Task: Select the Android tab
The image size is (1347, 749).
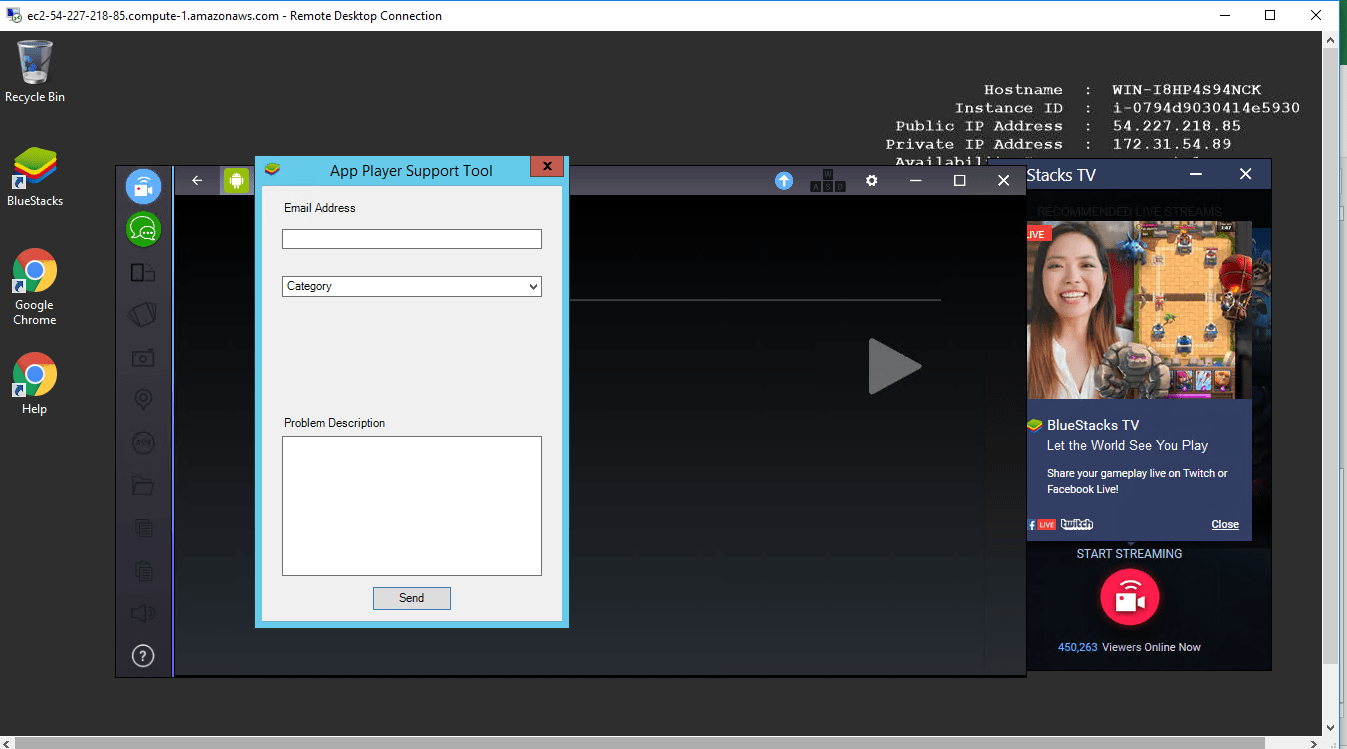Action: 236,181
